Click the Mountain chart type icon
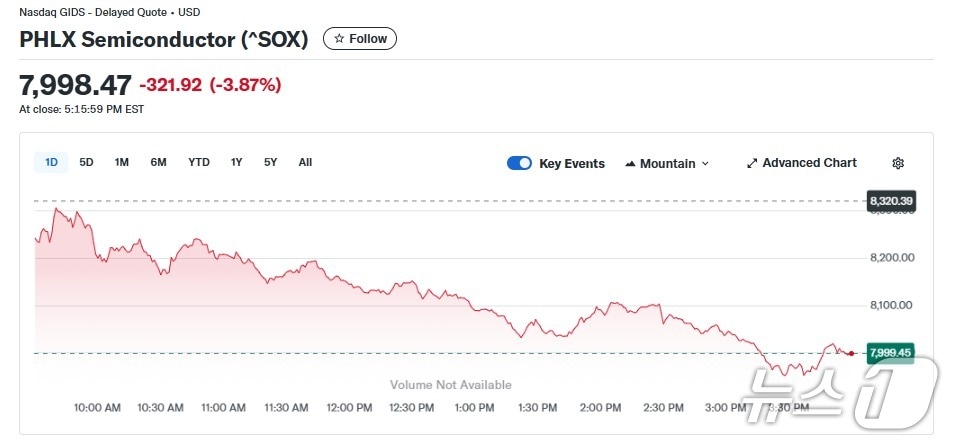This screenshot has height=444, width=953. point(630,163)
